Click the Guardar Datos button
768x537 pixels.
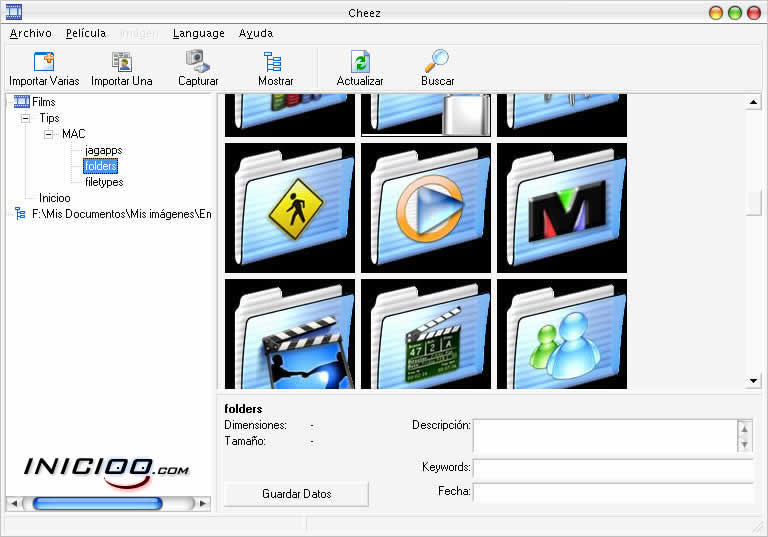tap(296, 493)
